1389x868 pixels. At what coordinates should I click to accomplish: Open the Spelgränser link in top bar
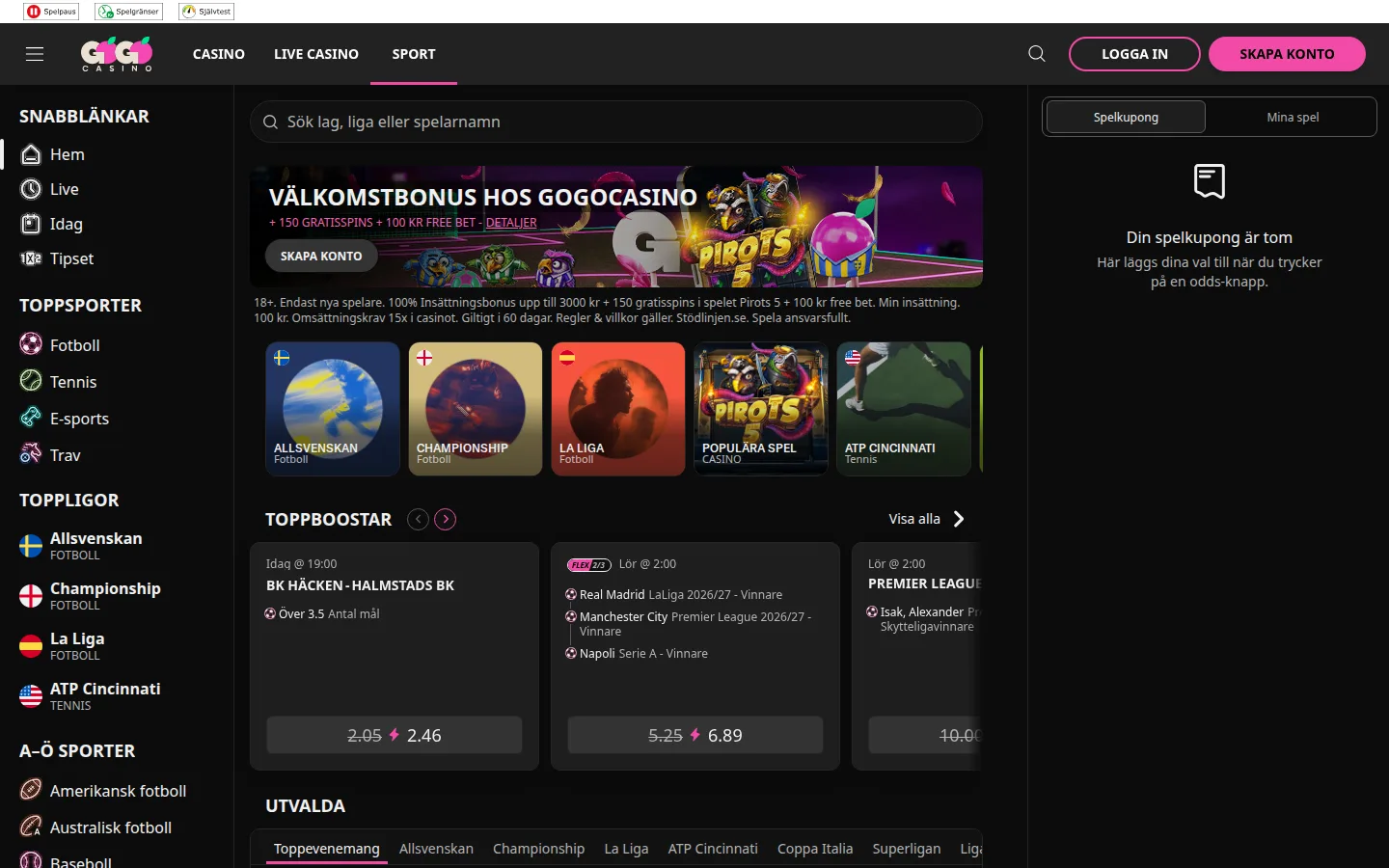(128, 12)
